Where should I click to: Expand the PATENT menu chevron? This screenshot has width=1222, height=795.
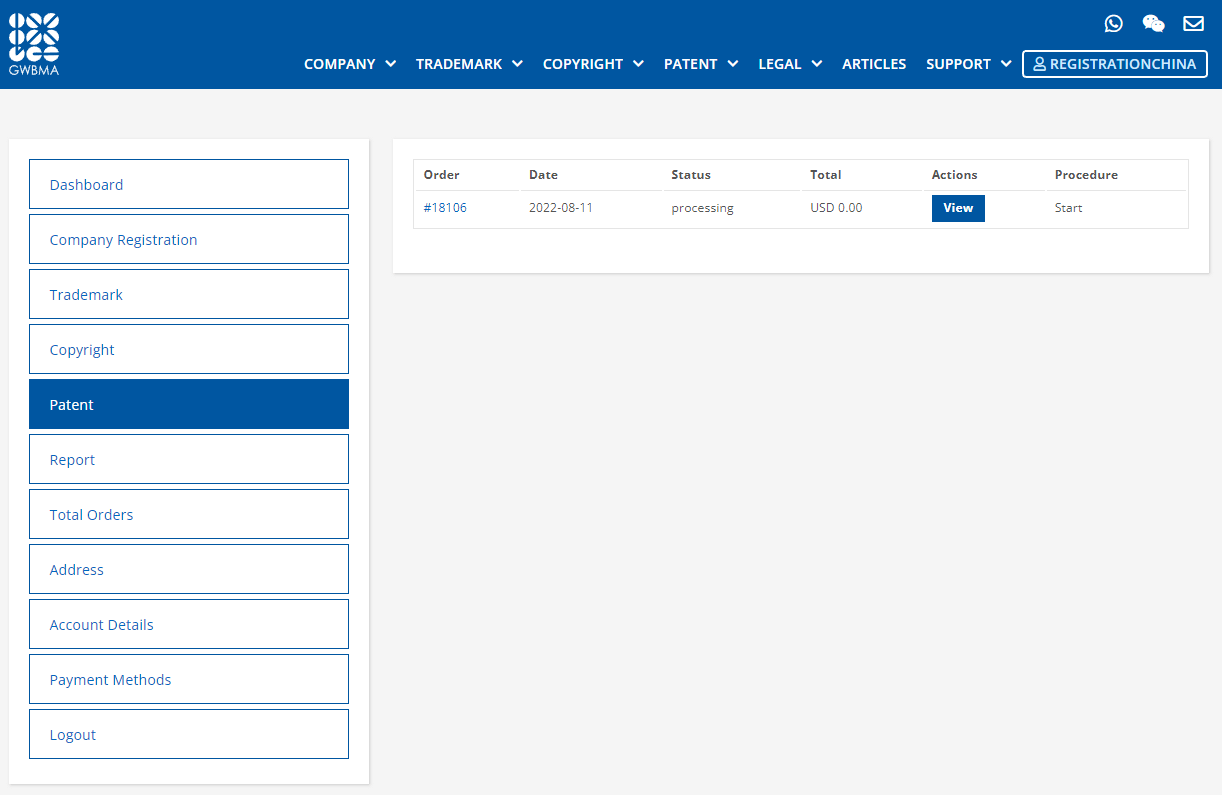[733, 64]
